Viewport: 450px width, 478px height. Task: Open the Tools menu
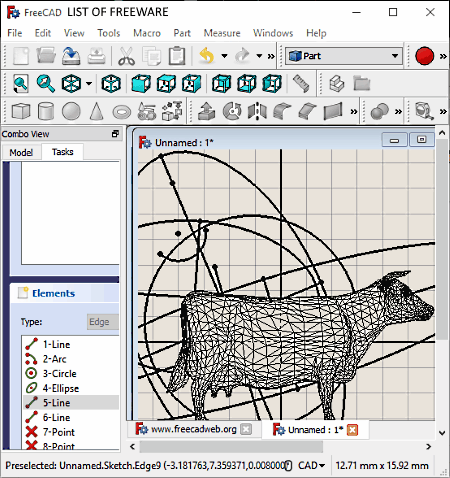pos(109,33)
